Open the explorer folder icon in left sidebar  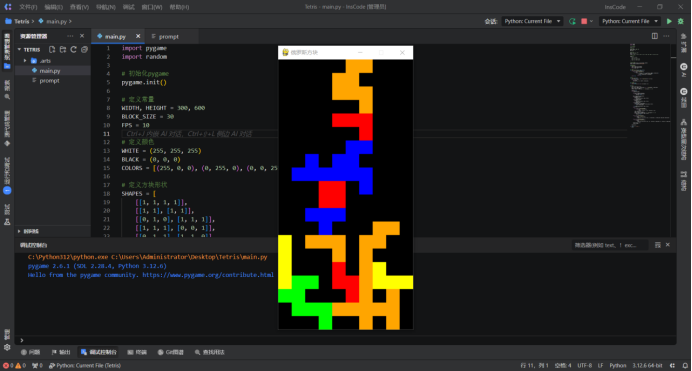point(7,67)
